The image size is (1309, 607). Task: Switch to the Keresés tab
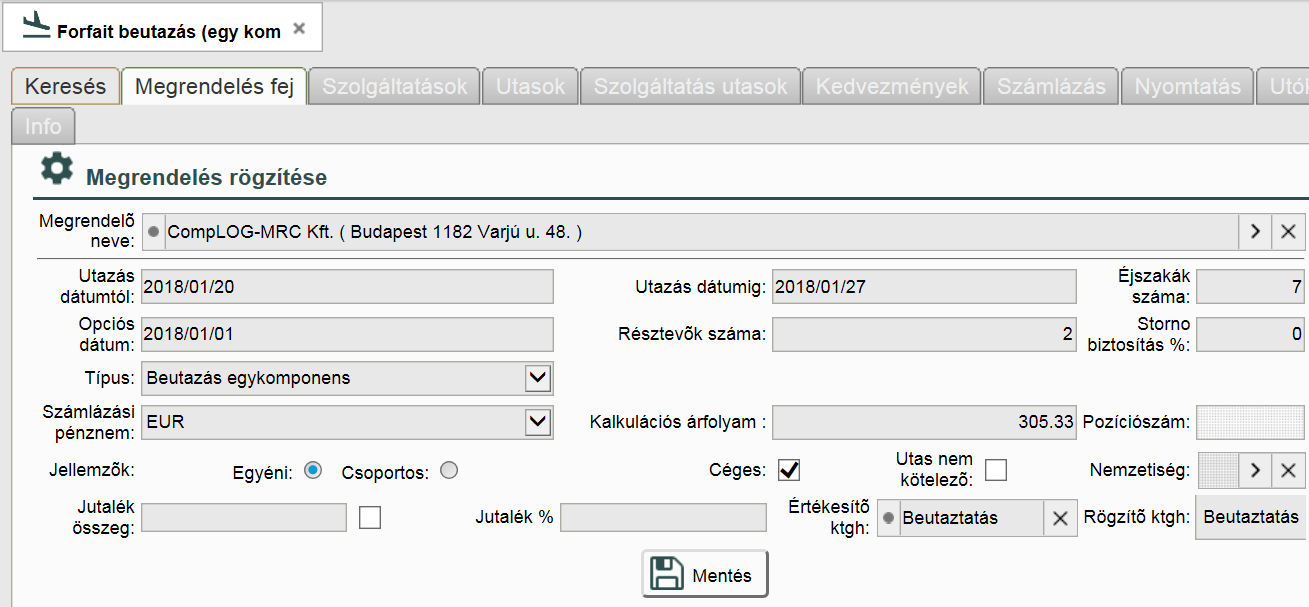click(65, 87)
